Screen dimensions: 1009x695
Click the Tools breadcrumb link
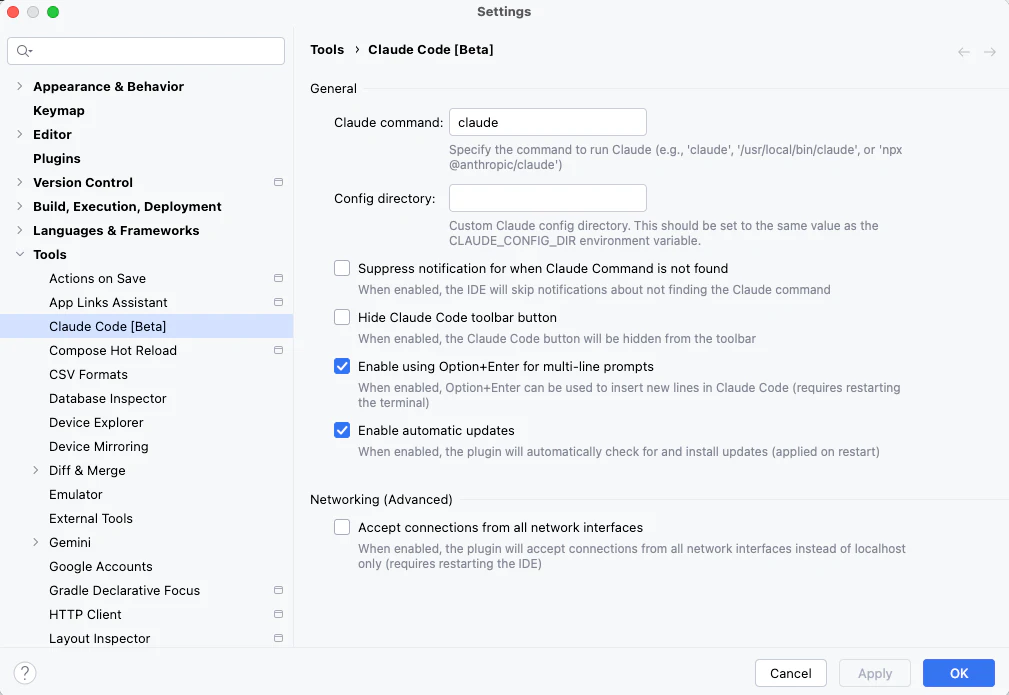click(327, 50)
